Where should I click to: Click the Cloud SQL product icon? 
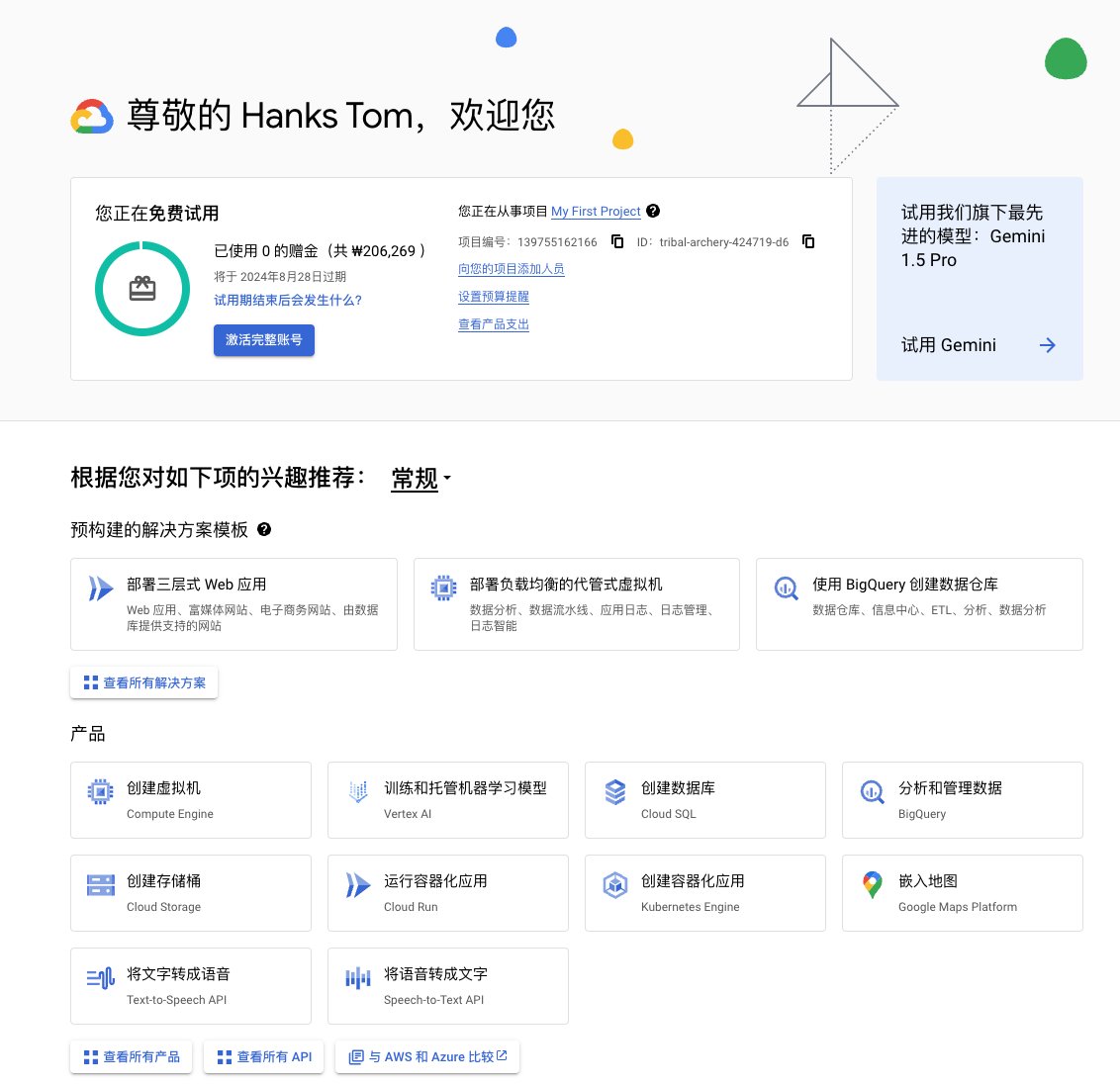[x=615, y=792]
